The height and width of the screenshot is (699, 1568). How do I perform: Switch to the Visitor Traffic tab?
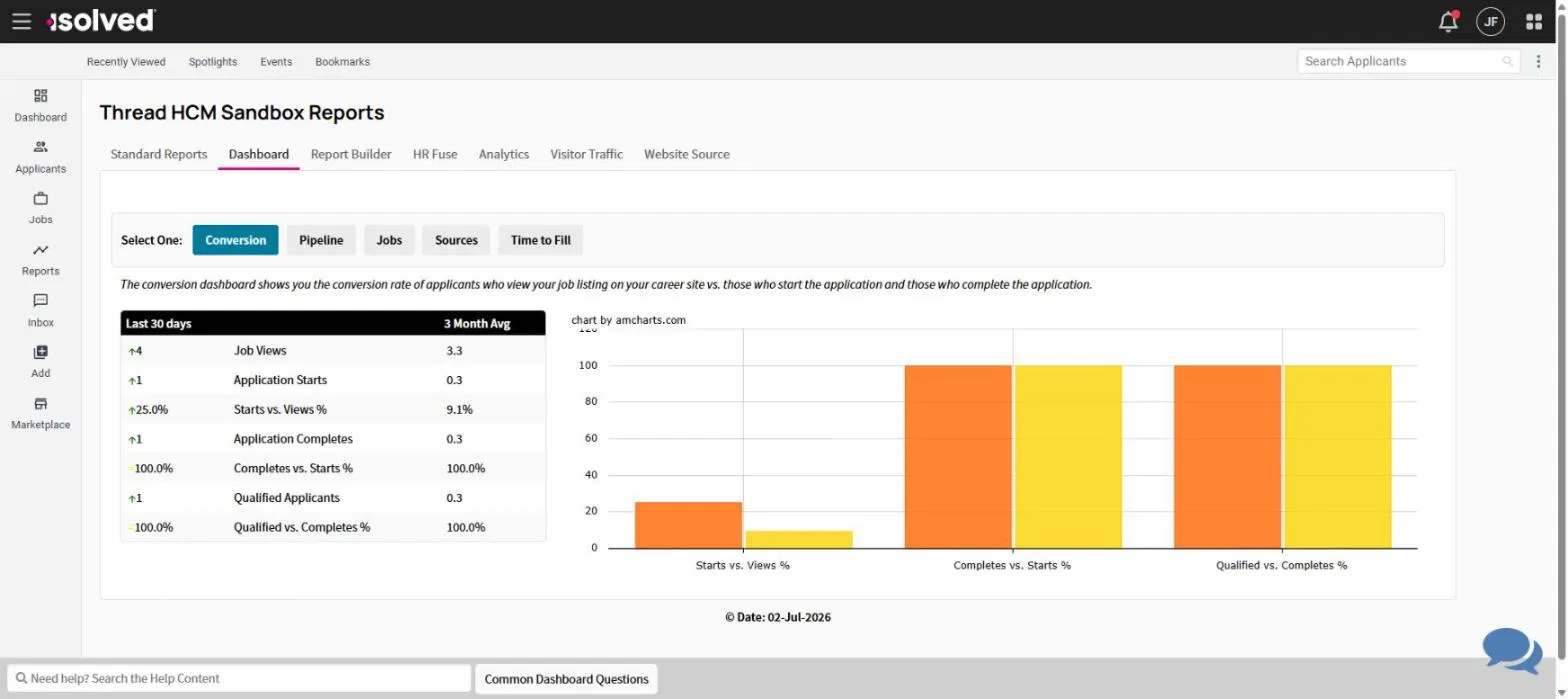[586, 154]
